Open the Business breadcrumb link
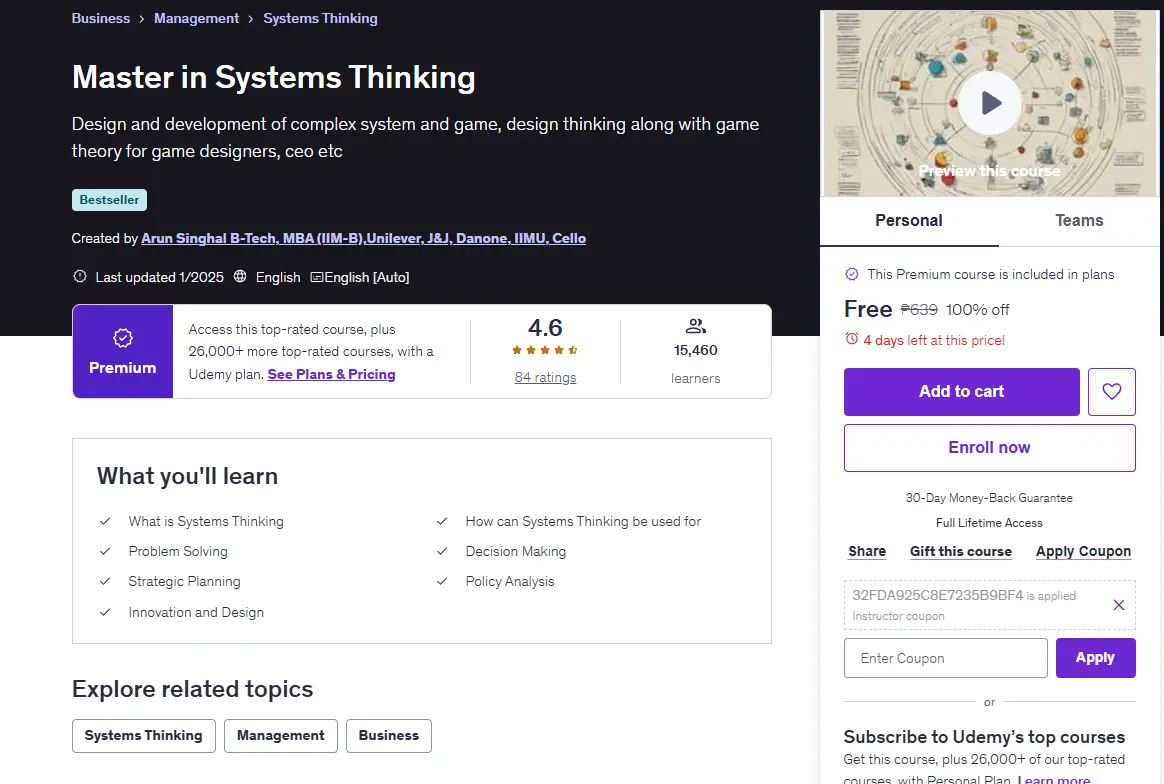1164x784 pixels. tap(100, 19)
